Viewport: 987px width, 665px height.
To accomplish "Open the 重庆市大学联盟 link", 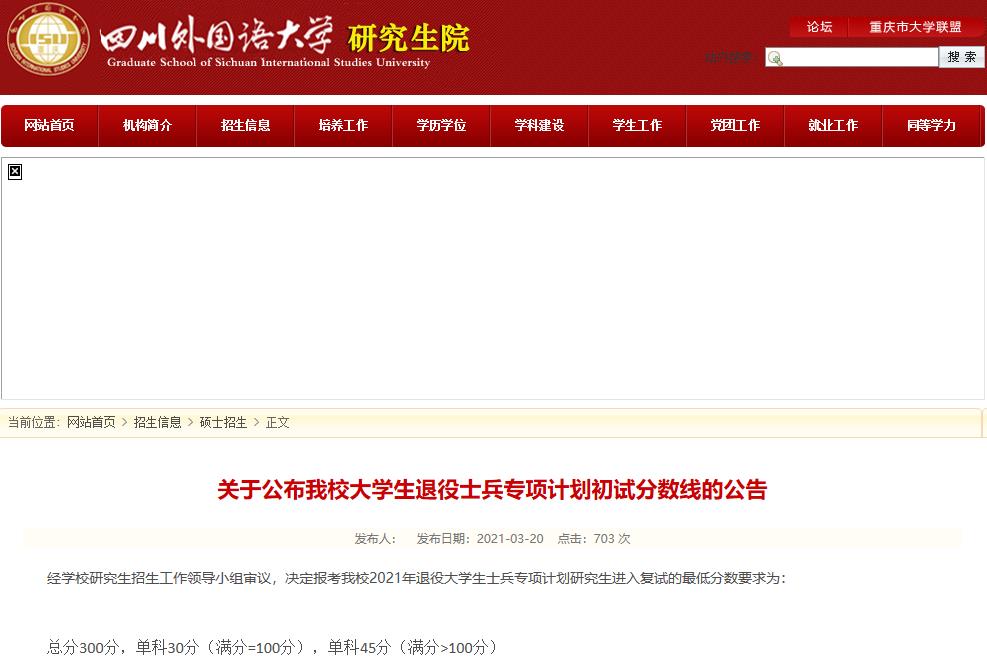I will tap(915, 27).
